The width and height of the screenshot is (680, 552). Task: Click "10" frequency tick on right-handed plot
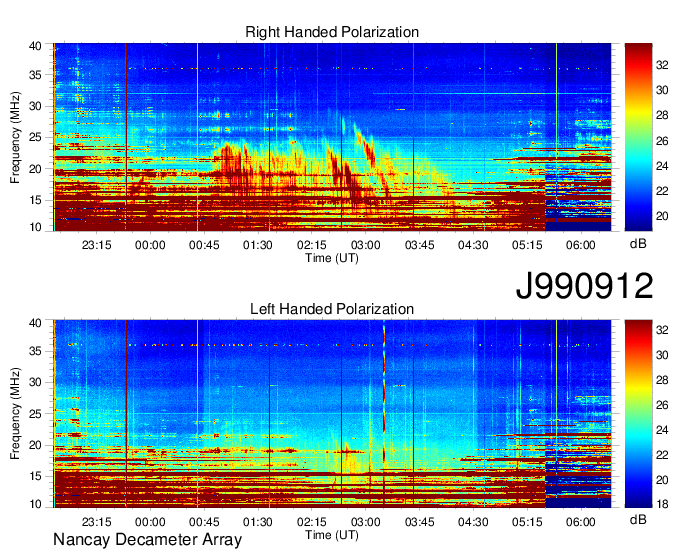coord(36,227)
